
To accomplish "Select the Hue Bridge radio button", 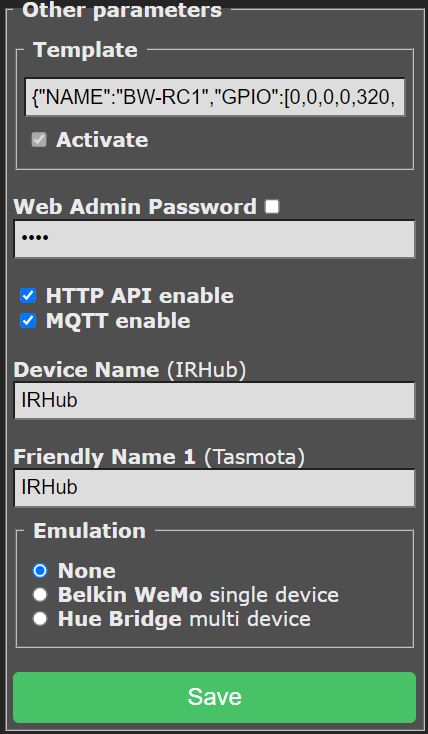I will pos(40,619).
